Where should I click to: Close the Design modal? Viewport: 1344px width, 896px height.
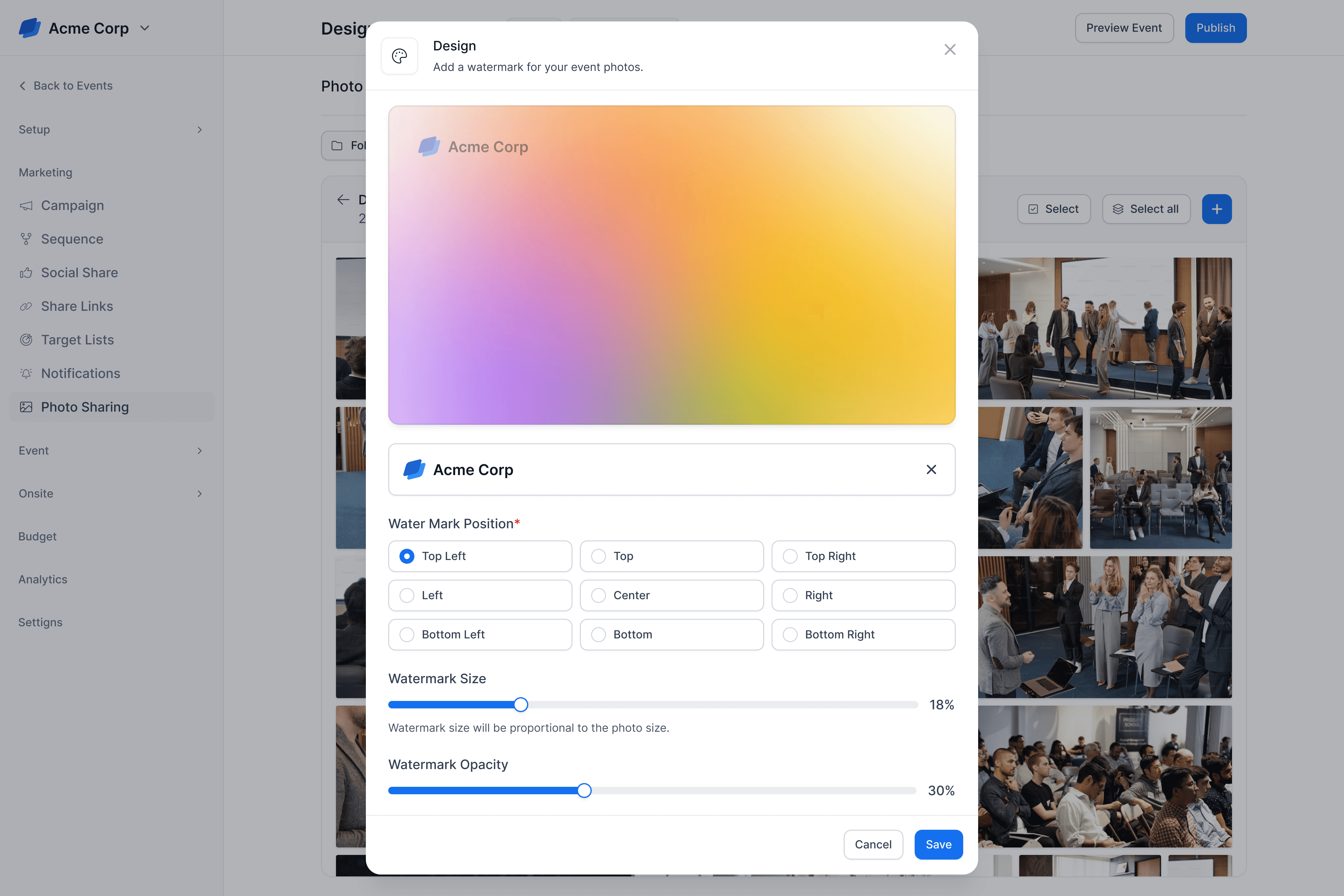pos(950,50)
